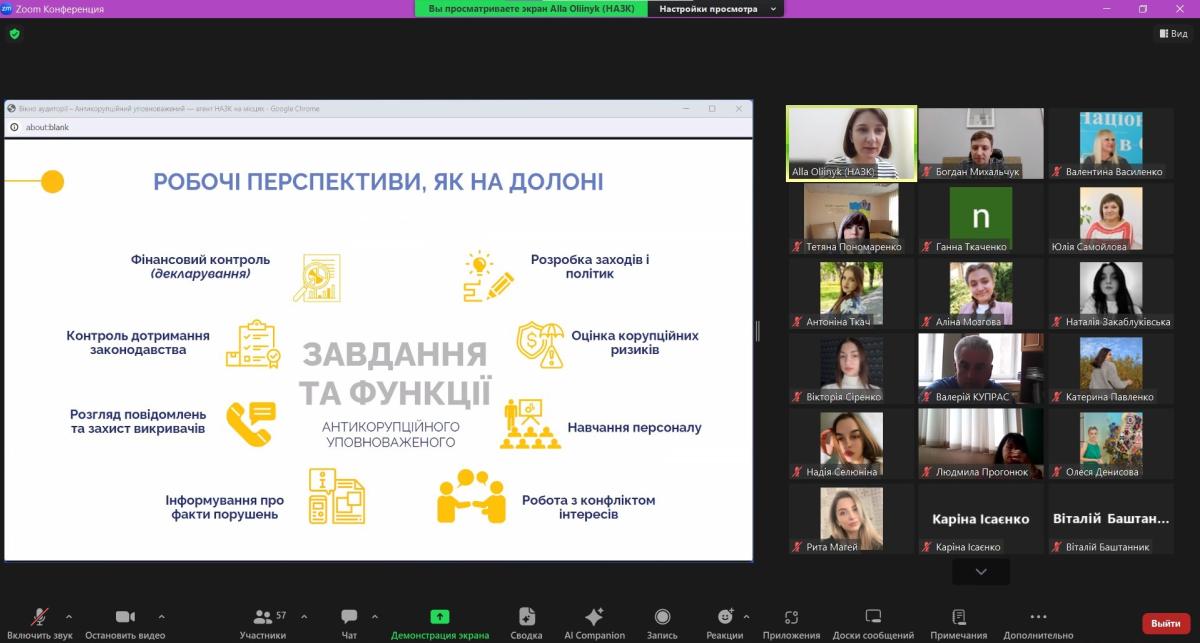Expand reactions options arrow
This screenshot has width=1200, height=643.
point(746,616)
